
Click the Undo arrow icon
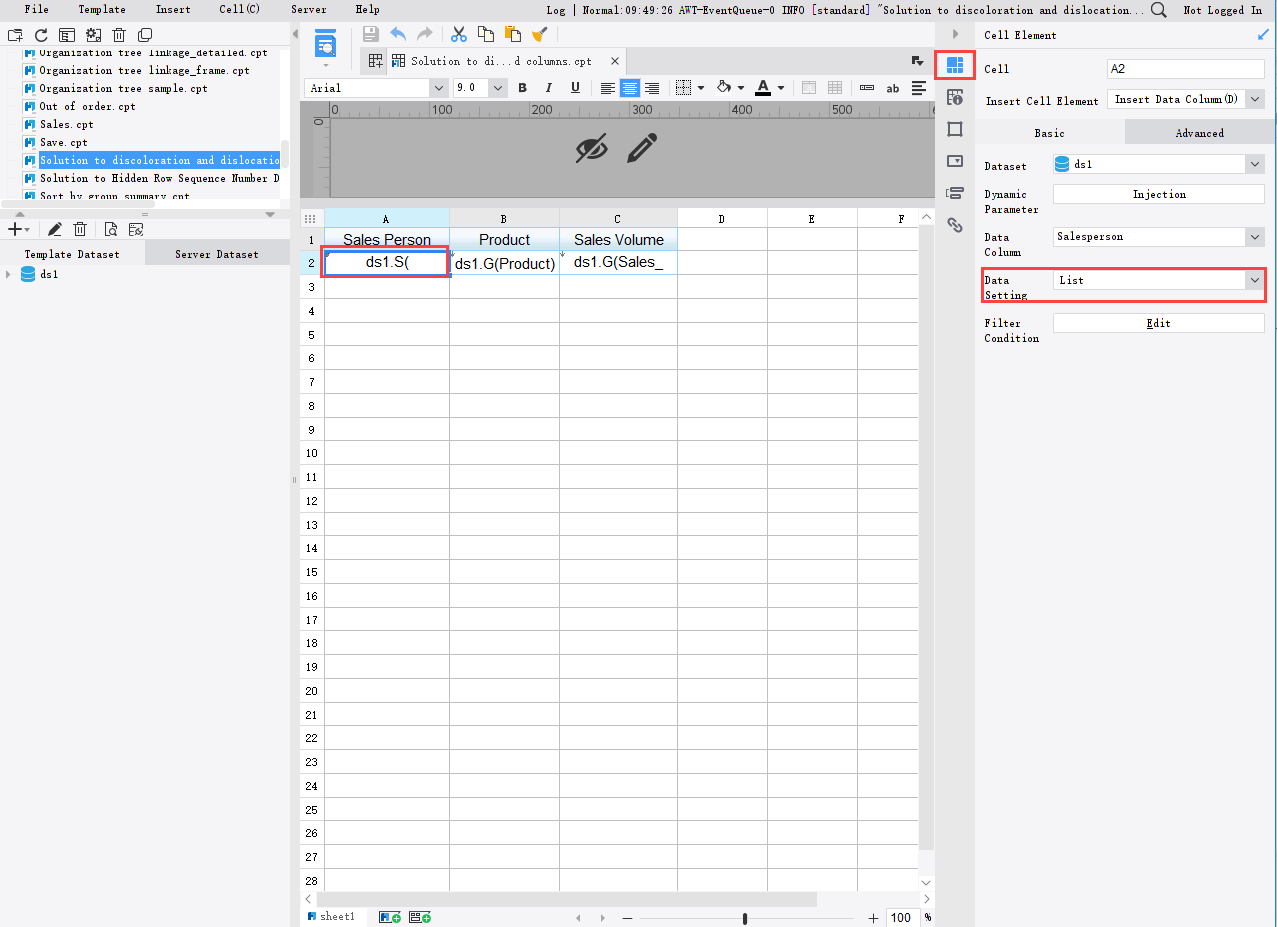(x=398, y=33)
